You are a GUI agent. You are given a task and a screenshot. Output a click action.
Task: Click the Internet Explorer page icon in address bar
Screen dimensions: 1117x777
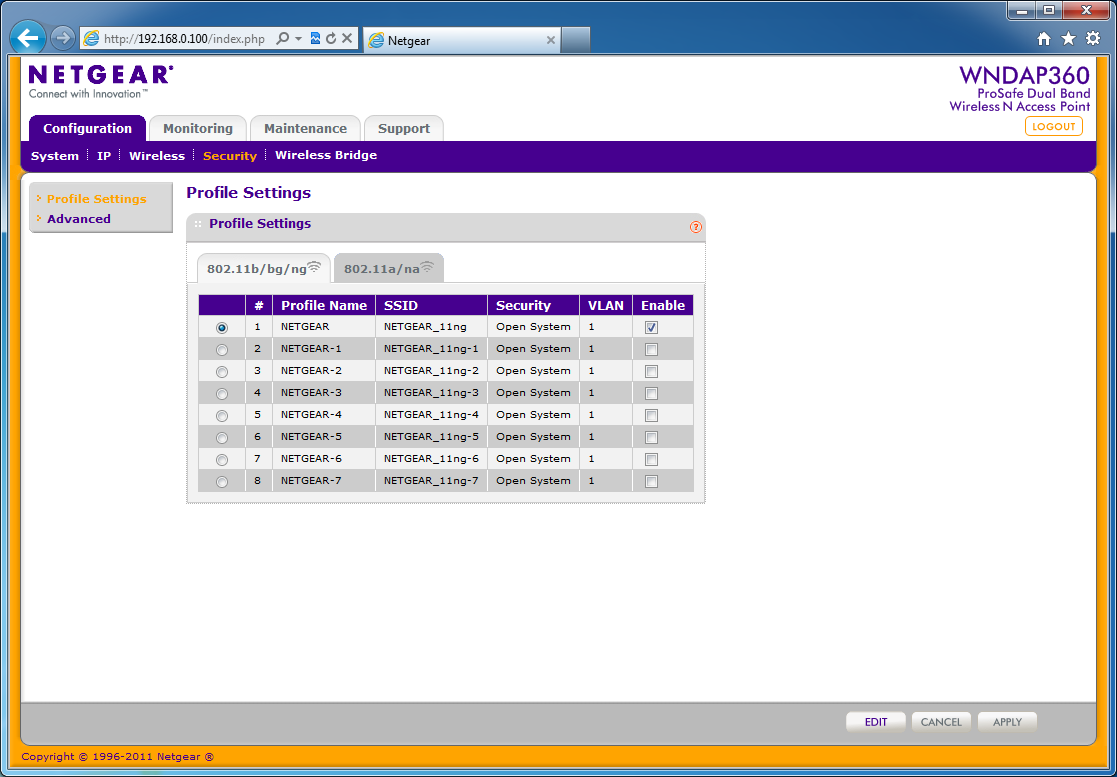point(91,38)
